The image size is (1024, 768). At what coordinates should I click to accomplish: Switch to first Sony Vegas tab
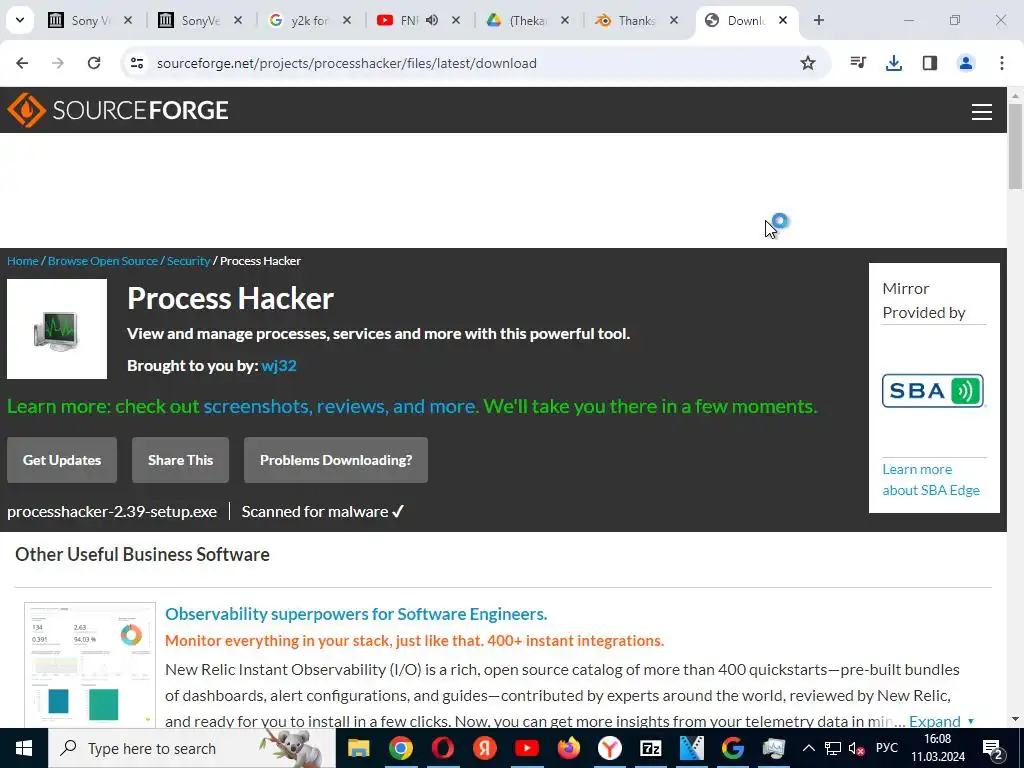90,20
